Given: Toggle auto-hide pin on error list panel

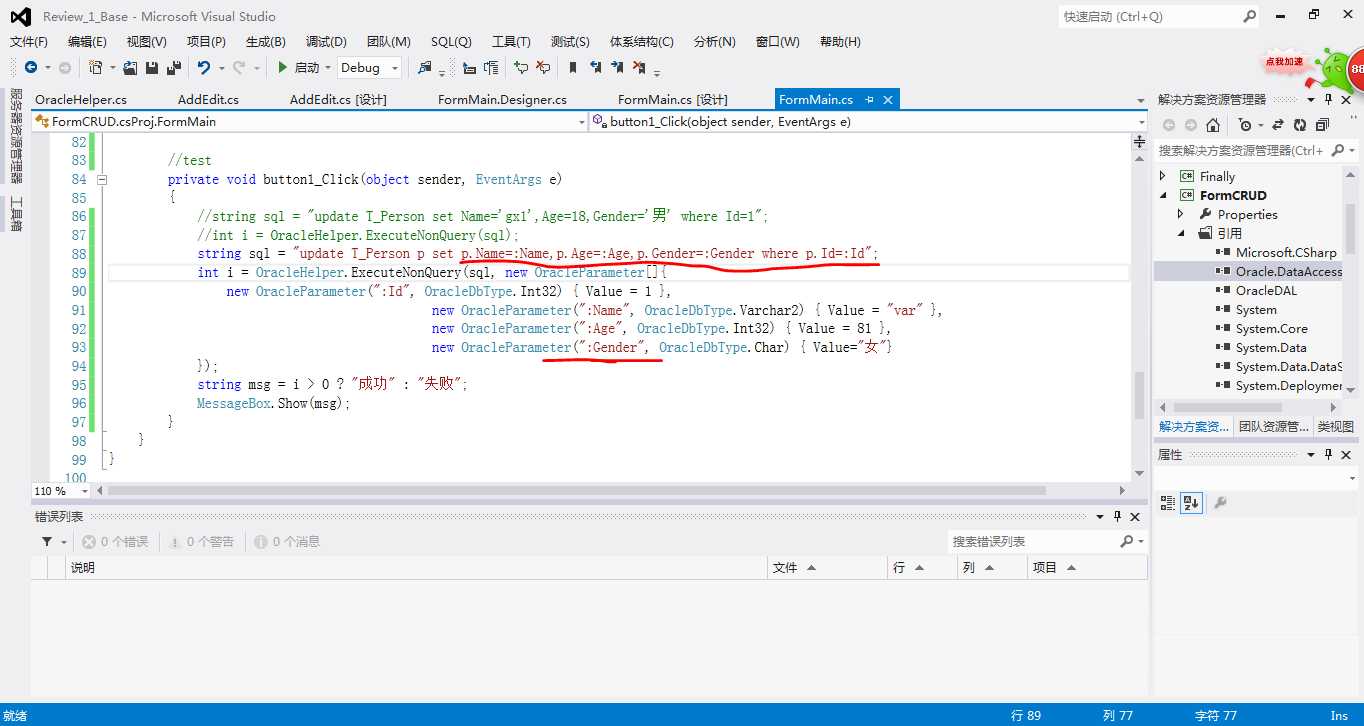Looking at the screenshot, I should [1118, 516].
